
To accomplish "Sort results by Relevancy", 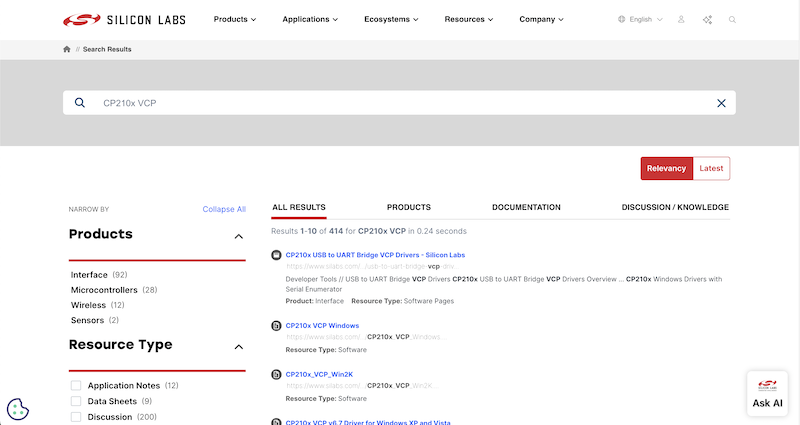I will tap(666, 168).
